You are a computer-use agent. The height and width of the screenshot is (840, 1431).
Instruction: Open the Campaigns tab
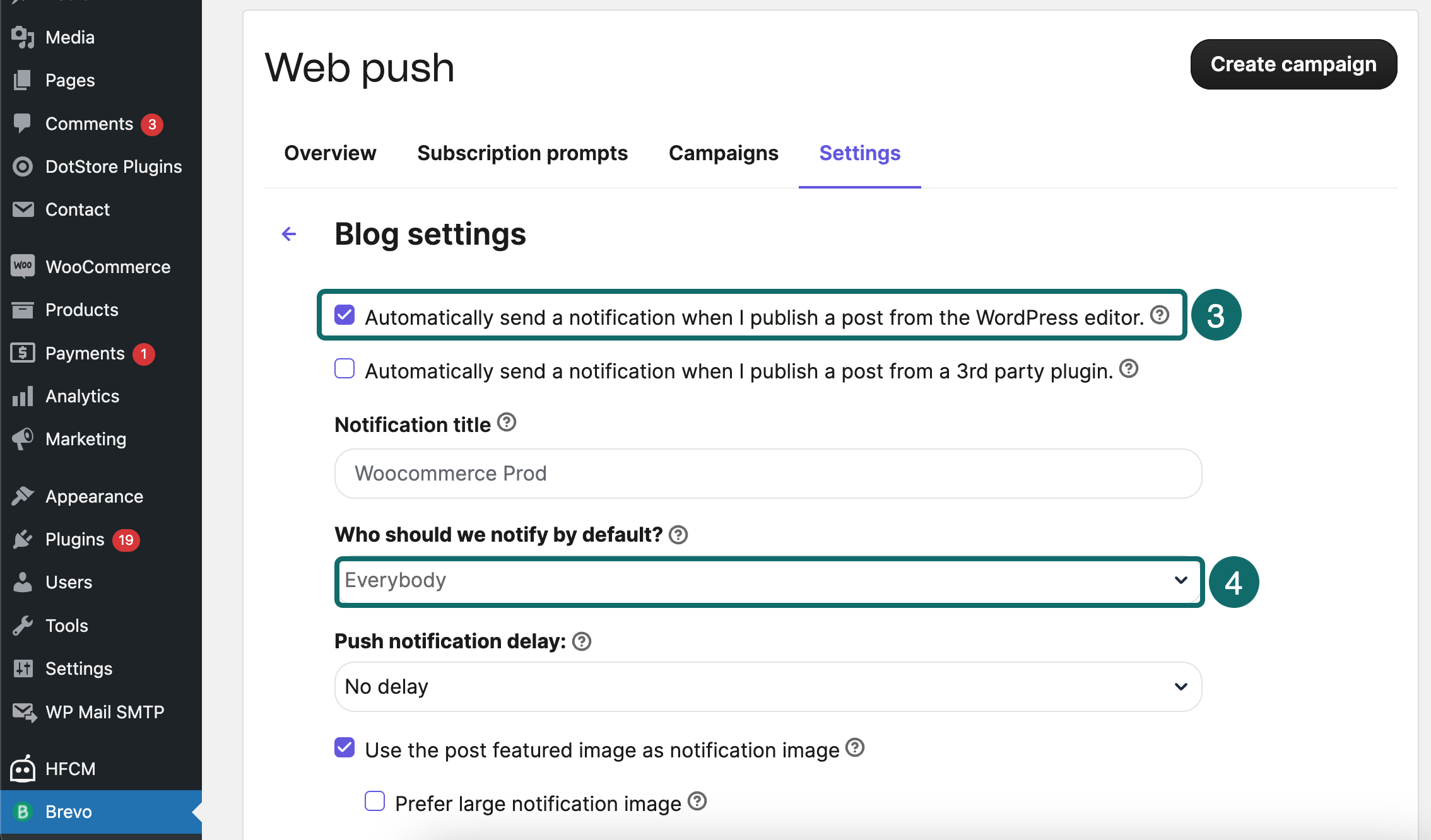(x=724, y=153)
